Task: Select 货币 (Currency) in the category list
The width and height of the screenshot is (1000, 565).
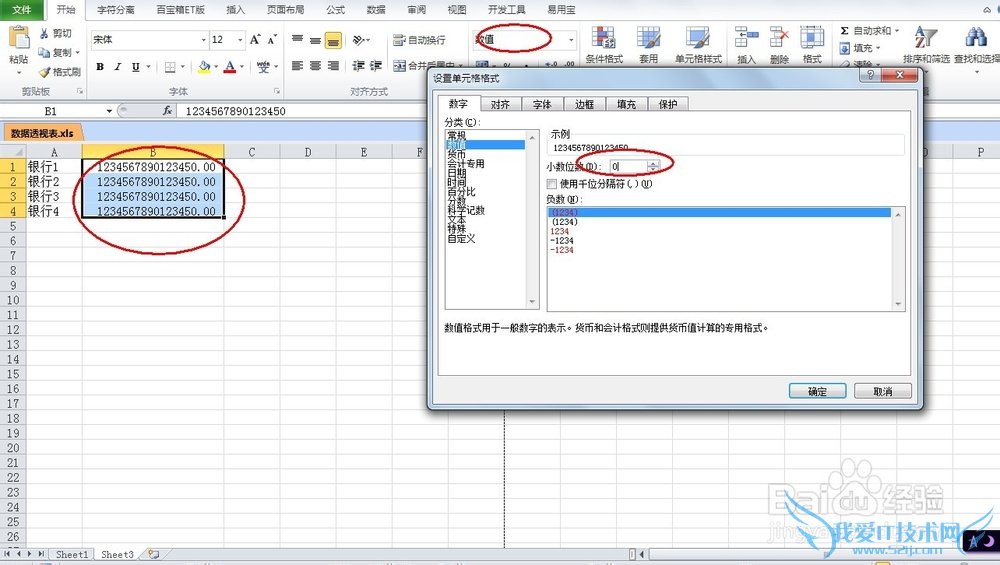Action: coord(456,154)
